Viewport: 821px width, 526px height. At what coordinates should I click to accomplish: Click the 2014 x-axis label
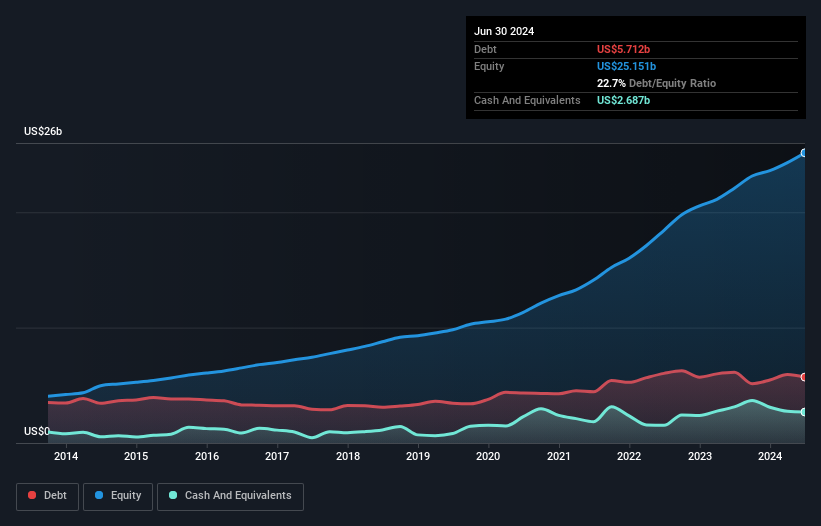[66, 456]
